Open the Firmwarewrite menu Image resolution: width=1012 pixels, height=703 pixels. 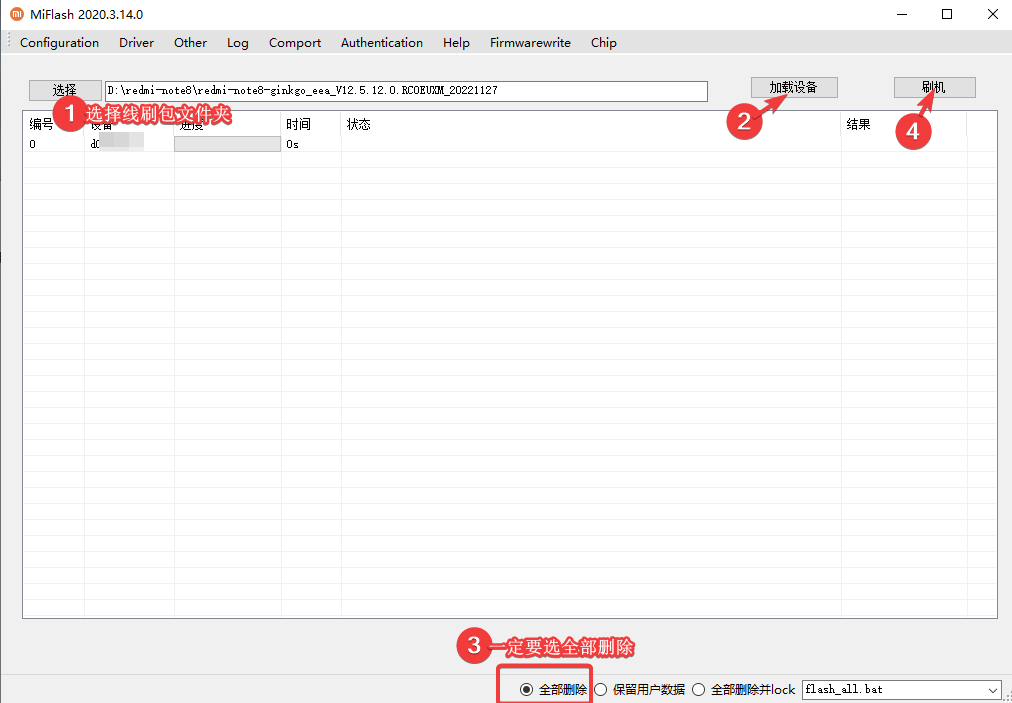click(530, 43)
